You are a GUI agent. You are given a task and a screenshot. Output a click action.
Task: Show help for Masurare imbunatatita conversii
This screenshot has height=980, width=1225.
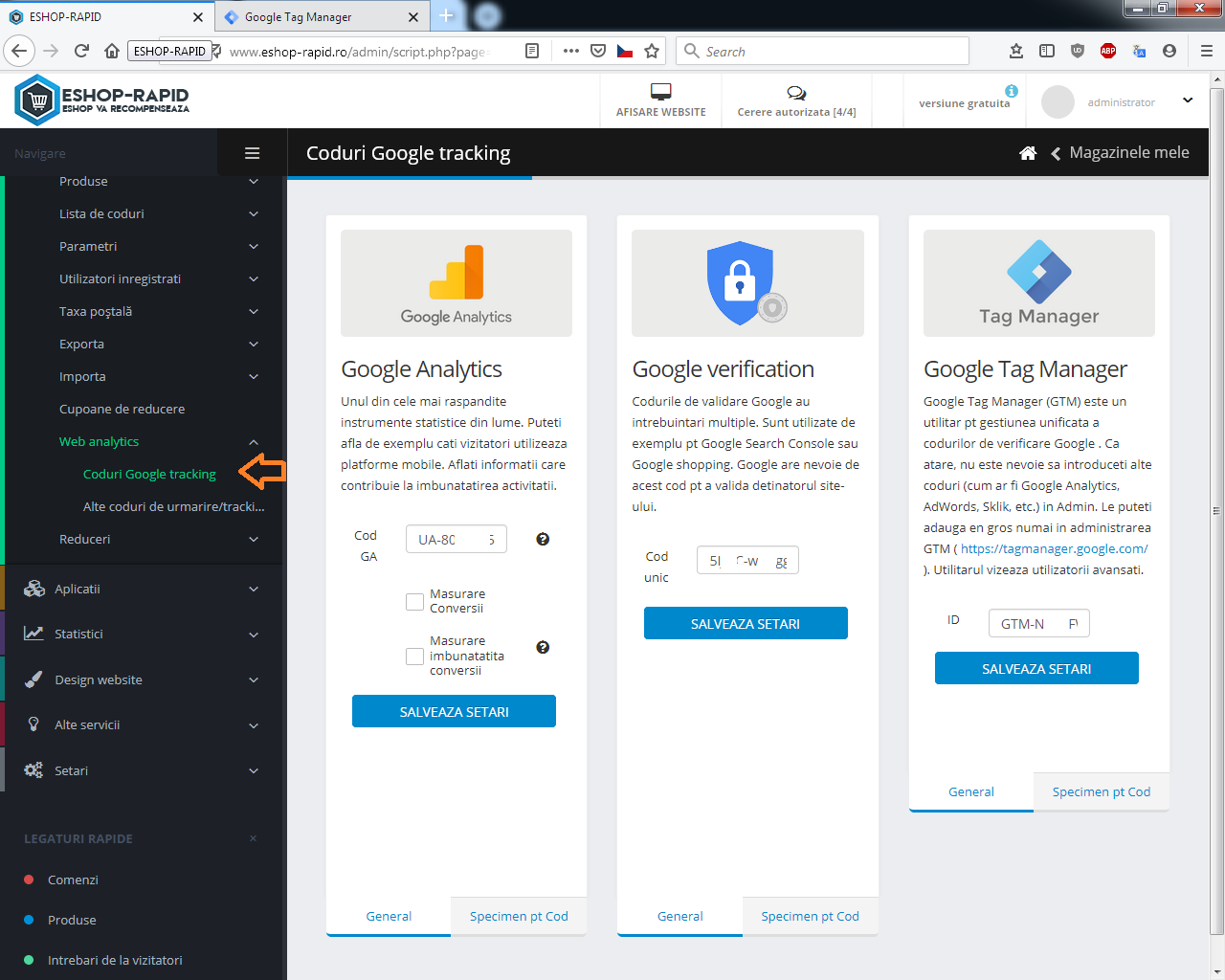(543, 647)
